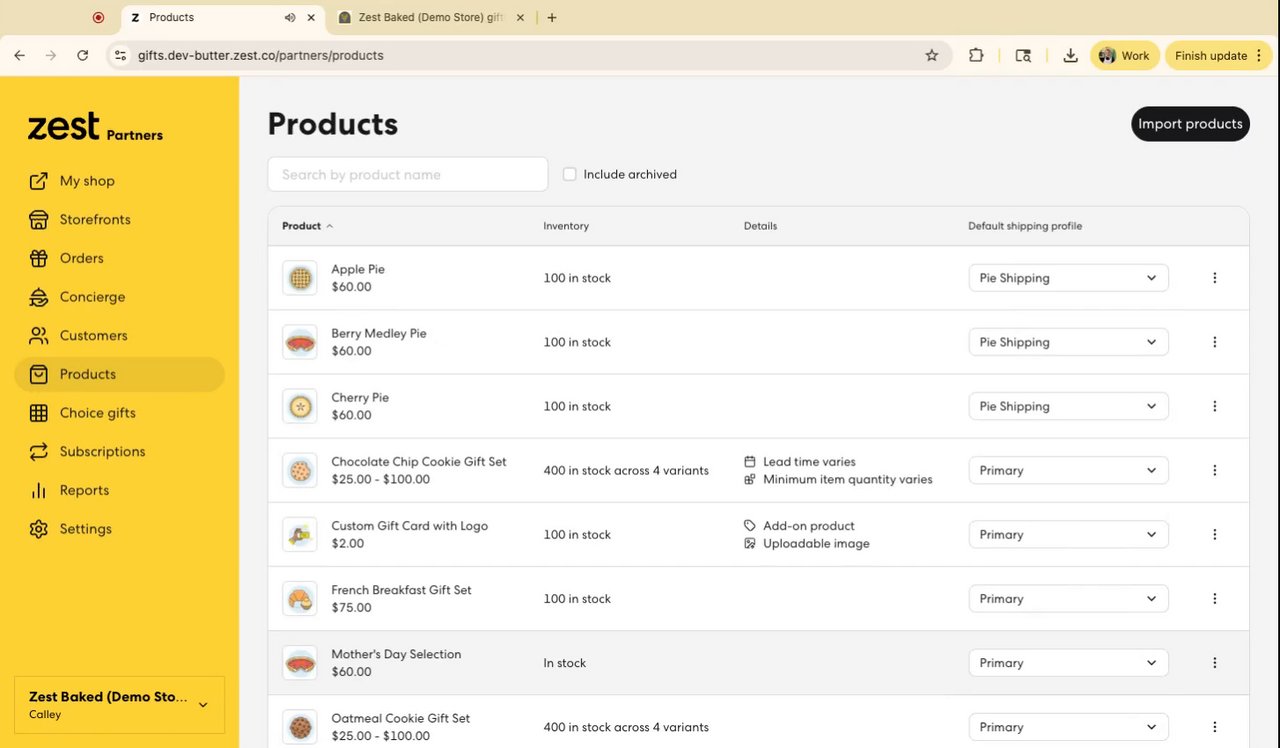Open Storefronts via its shop icon

pyautogui.click(x=39, y=220)
